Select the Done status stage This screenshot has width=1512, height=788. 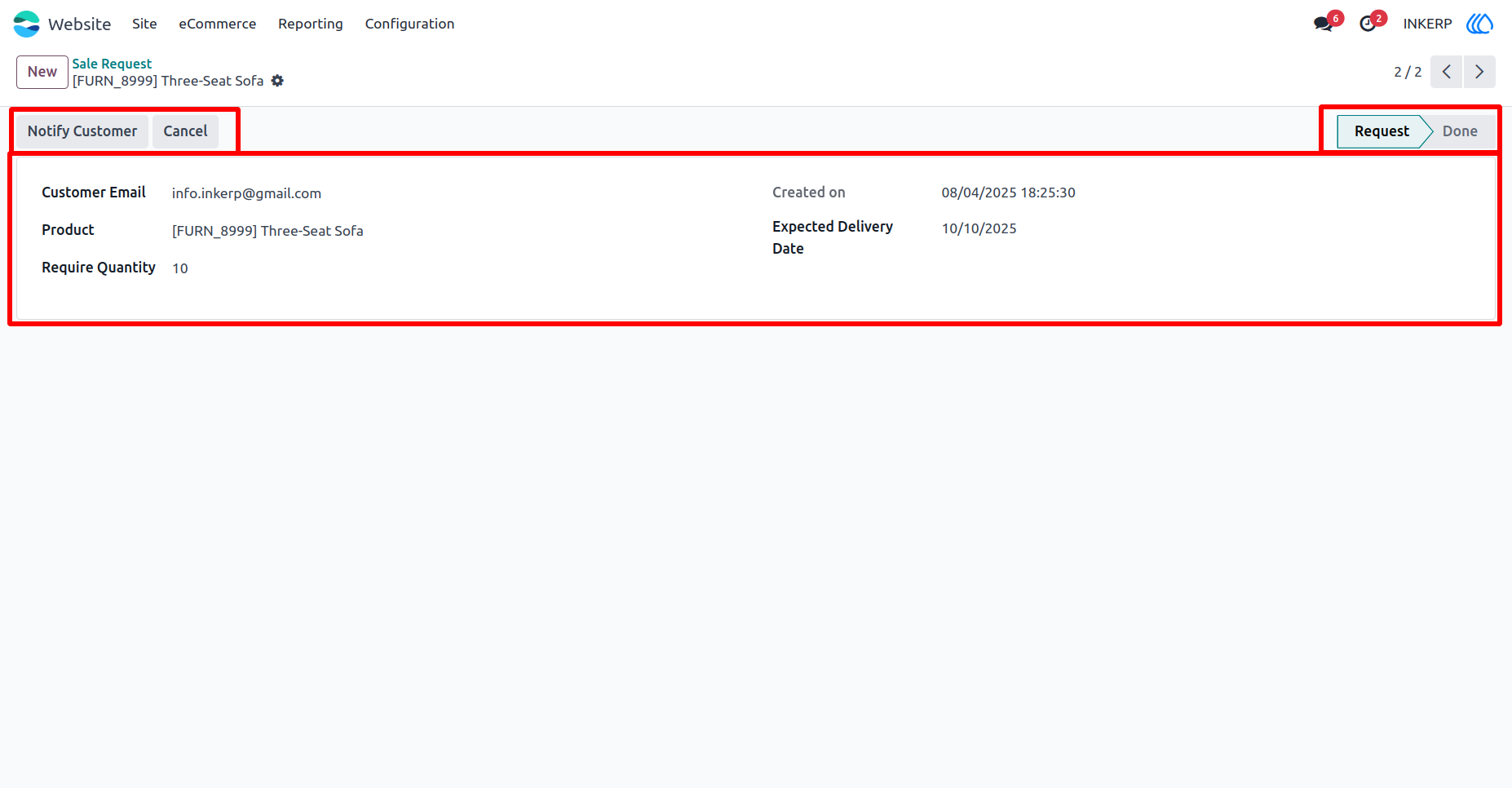[x=1460, y=131]
